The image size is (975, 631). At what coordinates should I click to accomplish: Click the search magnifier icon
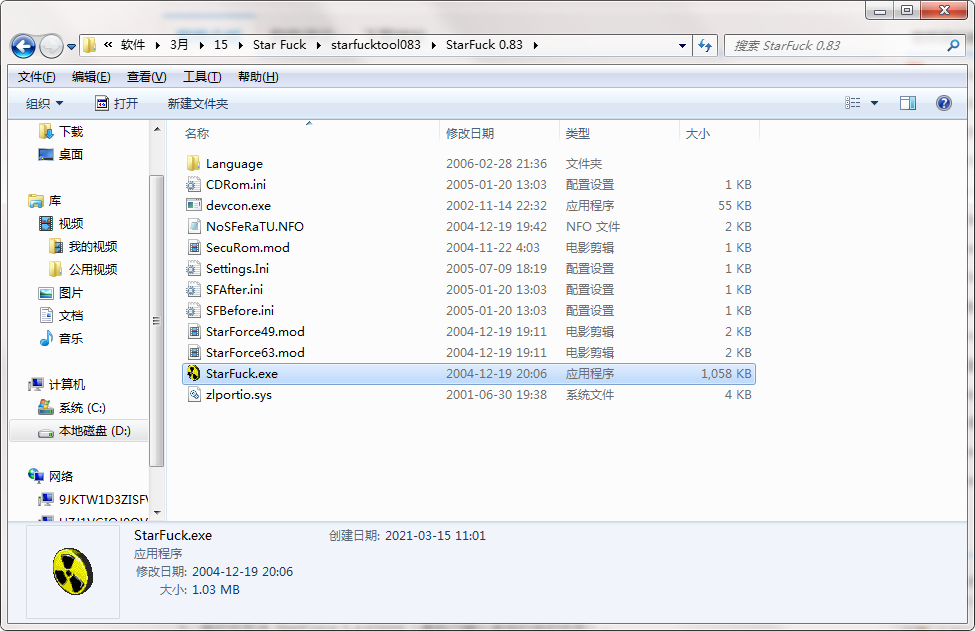tap(953, 45)
